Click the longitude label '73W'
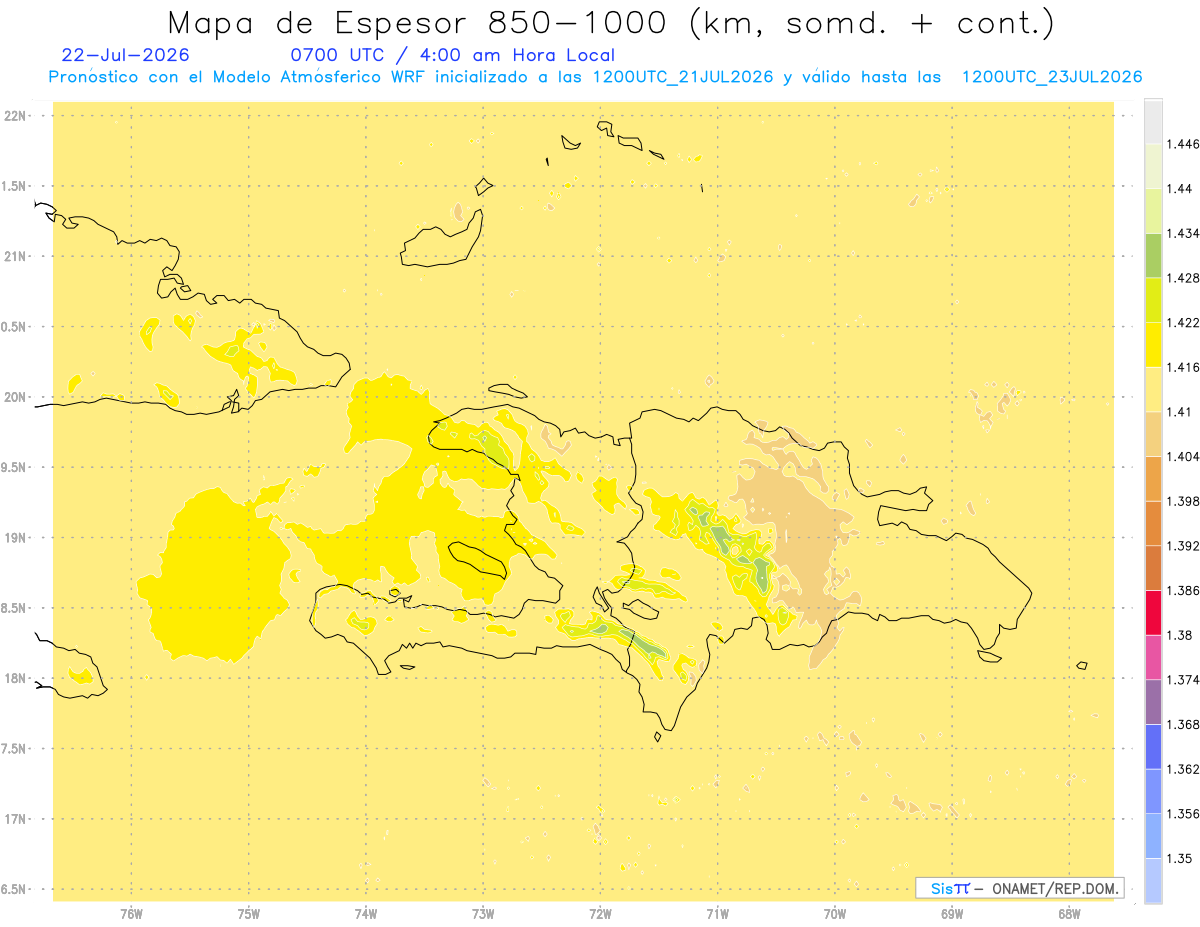1200x927 pixels. coord(483,914)
